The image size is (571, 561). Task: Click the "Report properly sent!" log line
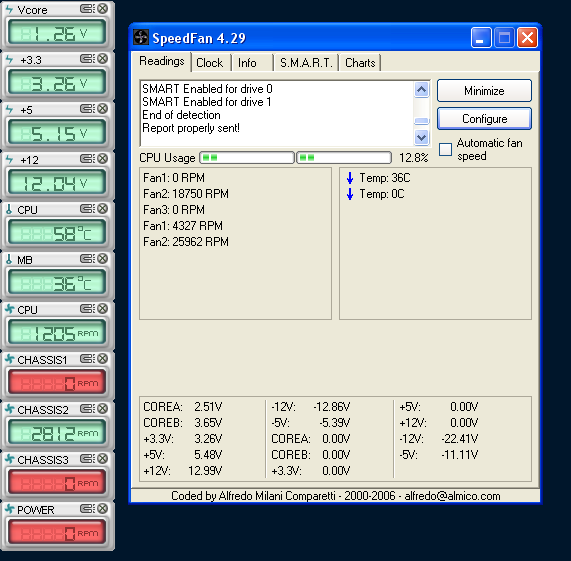tap(191, 128)
